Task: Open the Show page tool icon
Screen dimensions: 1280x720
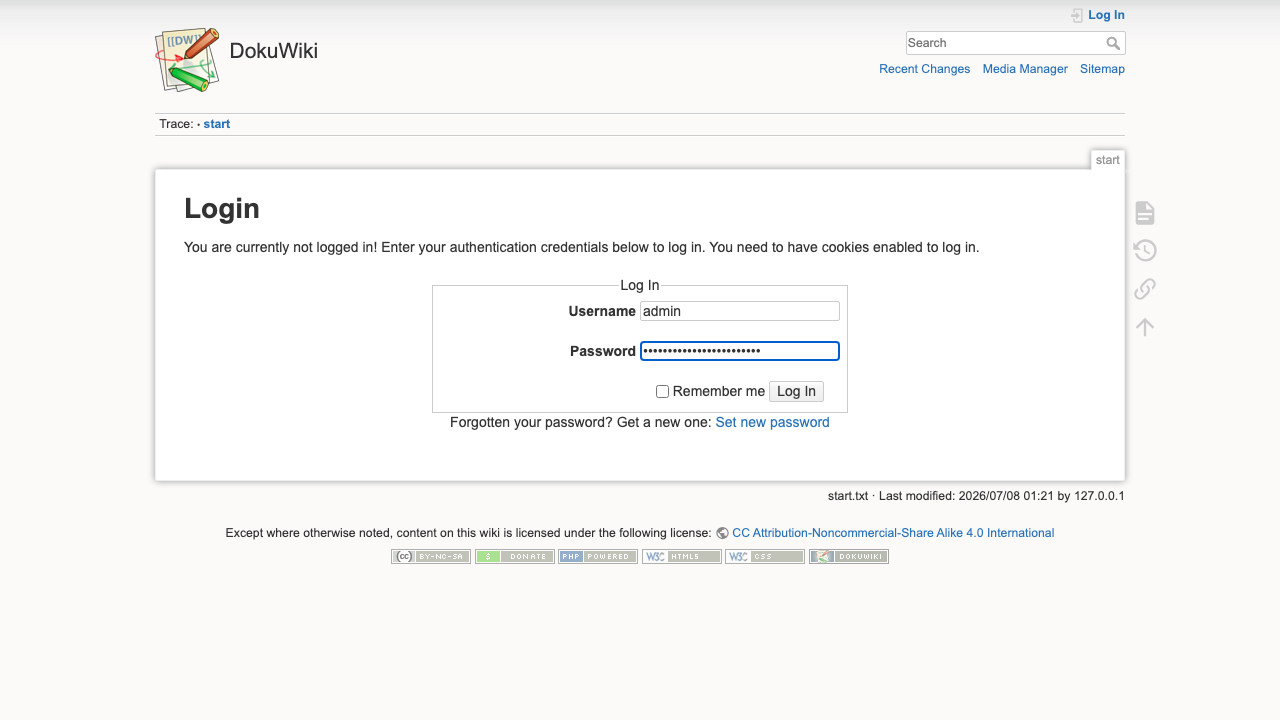Action: pyautogui.click(x=1145, y=213)
